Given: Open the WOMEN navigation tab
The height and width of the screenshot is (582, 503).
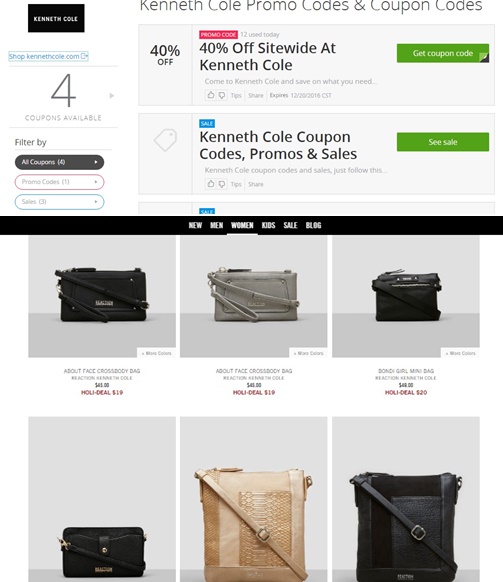Looking at the screenshot, I should click(x=242, y=225).
